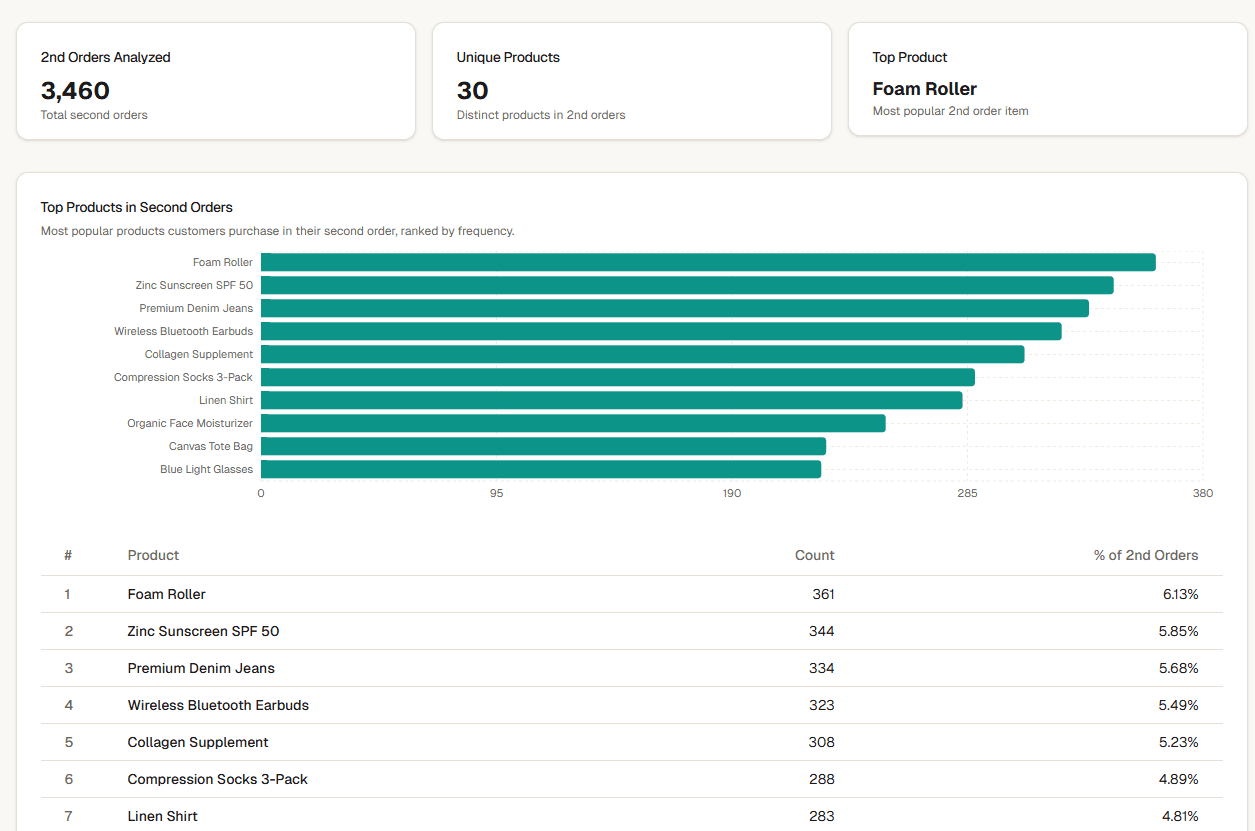Select the Top Product card
This screenshot has width=1255, height=831.
click(1047, 80)
